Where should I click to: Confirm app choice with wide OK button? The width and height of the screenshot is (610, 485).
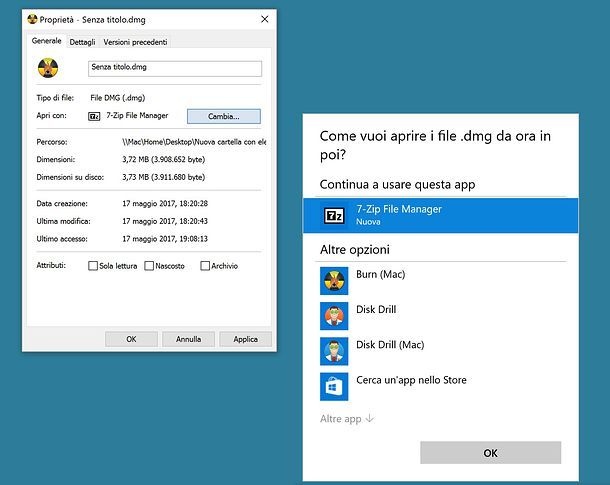click(490, 453)
